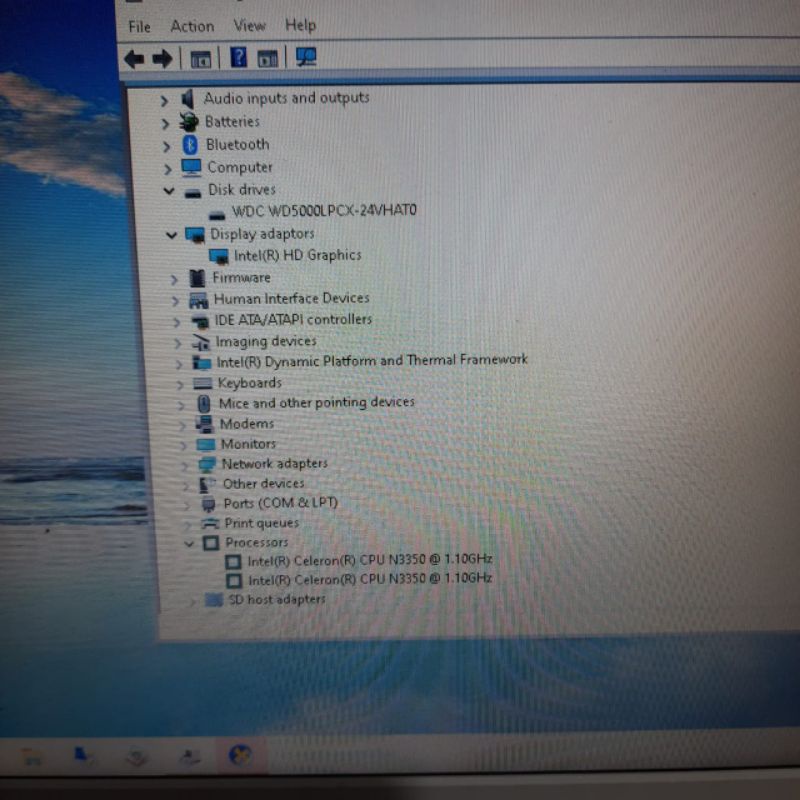Click the Keyboards icon
800x800 pixels.
click(x=203, y=384)
